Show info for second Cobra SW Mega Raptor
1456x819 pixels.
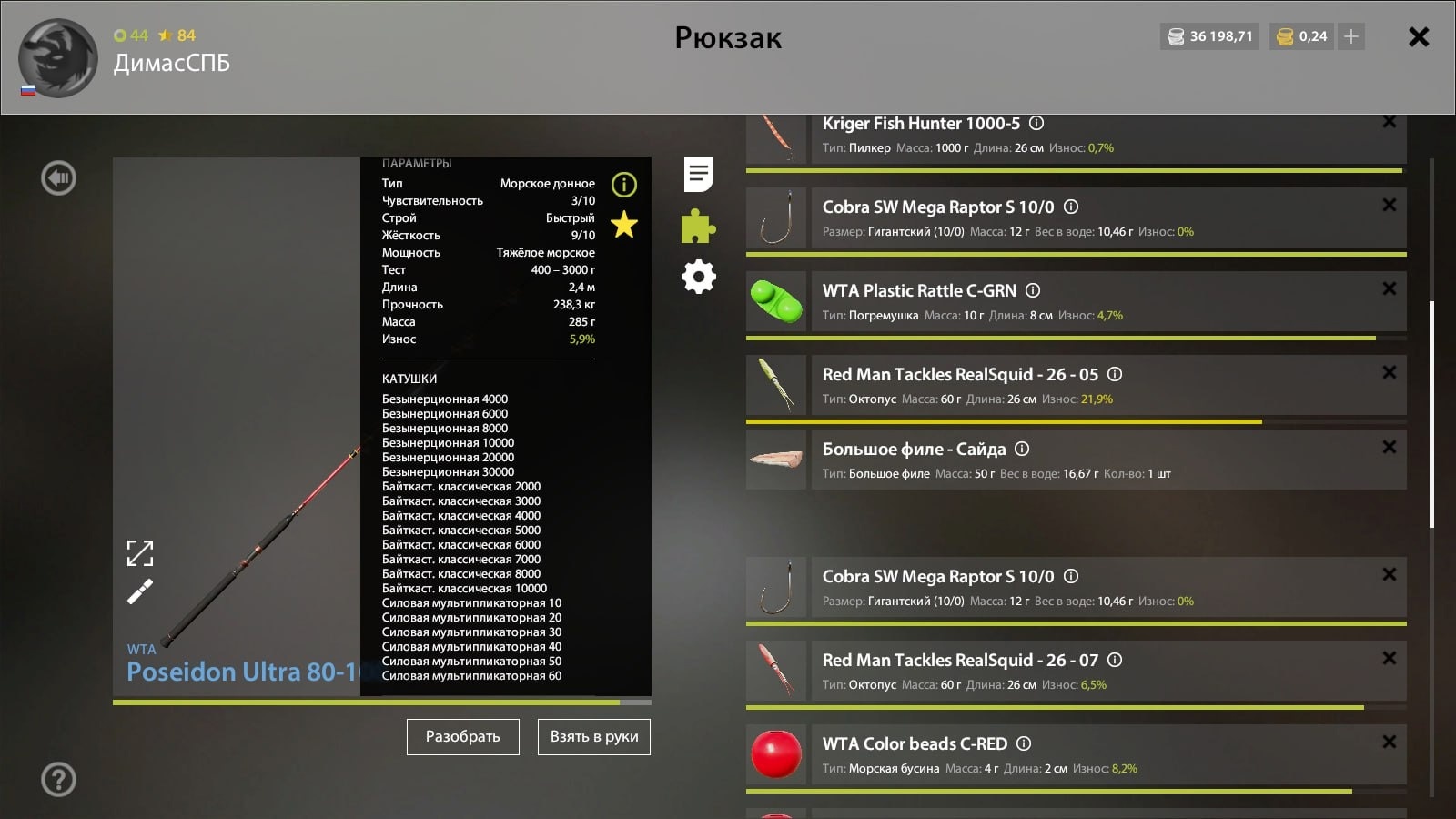click(x=1071, y=576)
